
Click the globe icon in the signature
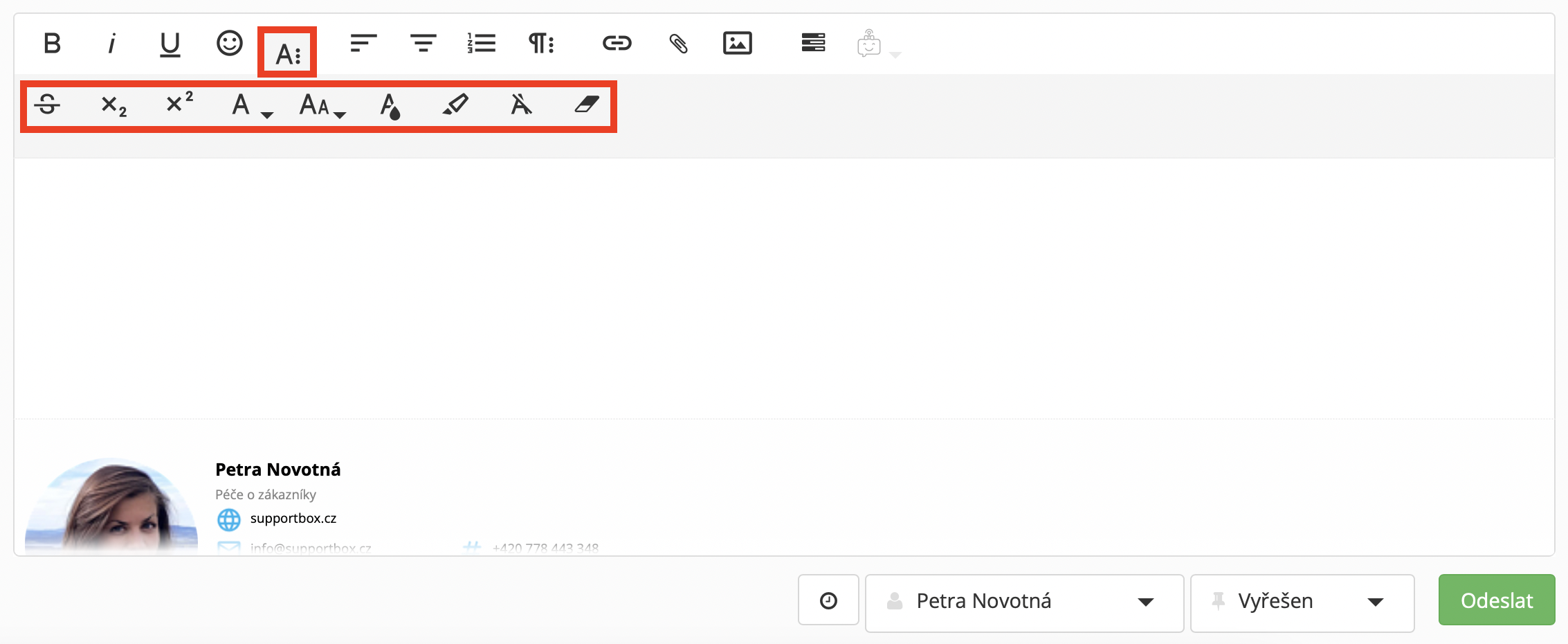pos(229,519)
